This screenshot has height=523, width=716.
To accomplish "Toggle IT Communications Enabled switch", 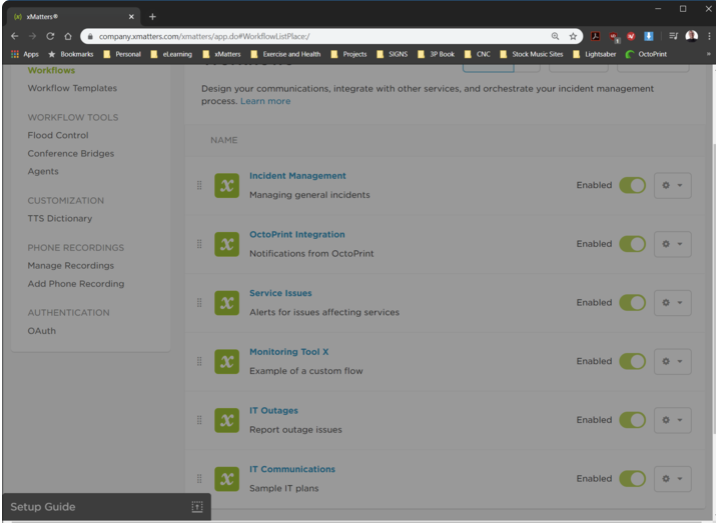I will (632, 479).
